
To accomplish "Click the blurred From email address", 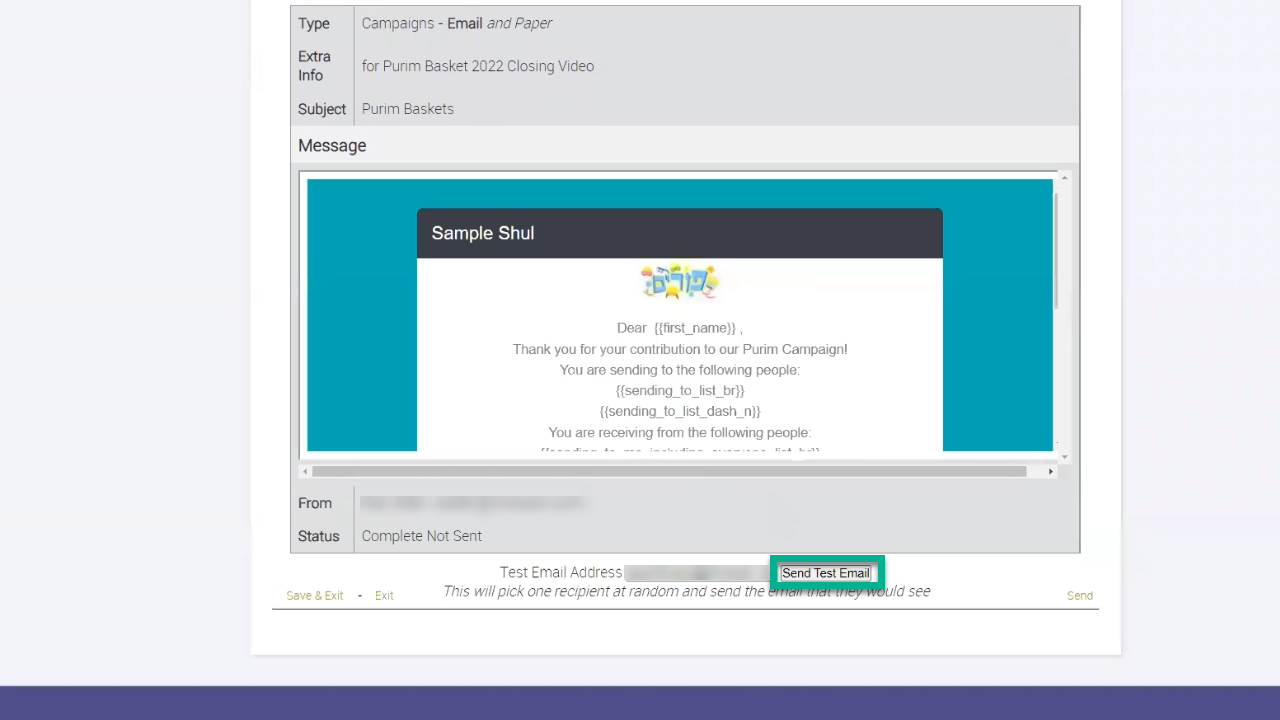I will [472, 503].
